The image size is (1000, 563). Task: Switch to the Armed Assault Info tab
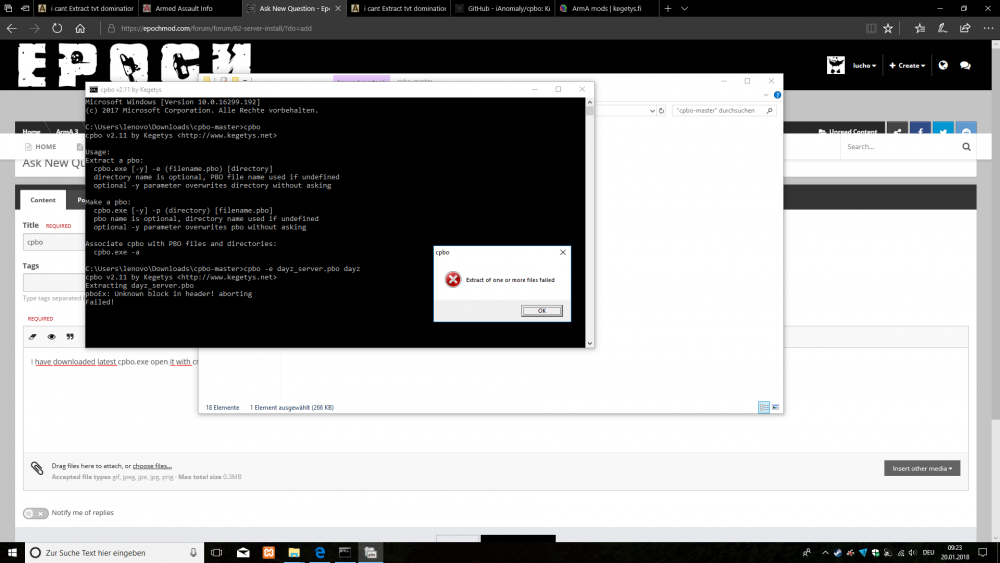coord(190,8)
